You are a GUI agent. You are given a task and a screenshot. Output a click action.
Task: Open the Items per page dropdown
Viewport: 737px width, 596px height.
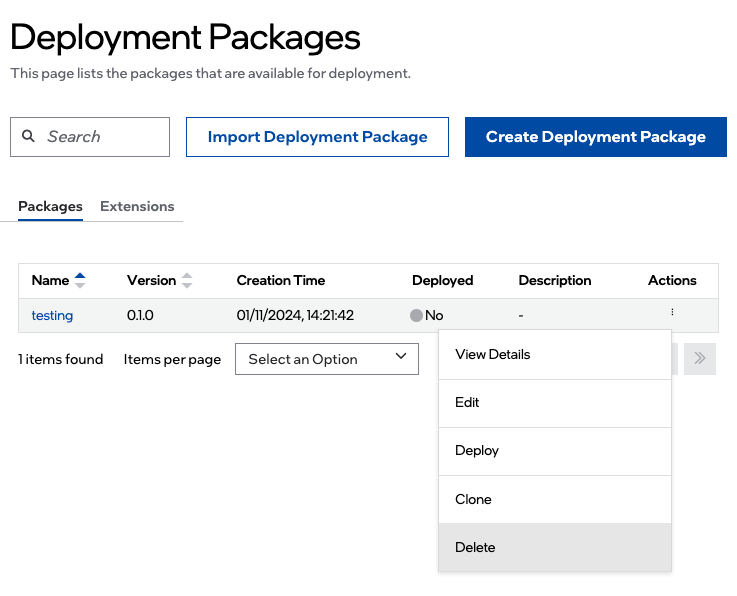click(x=327, y=359)
